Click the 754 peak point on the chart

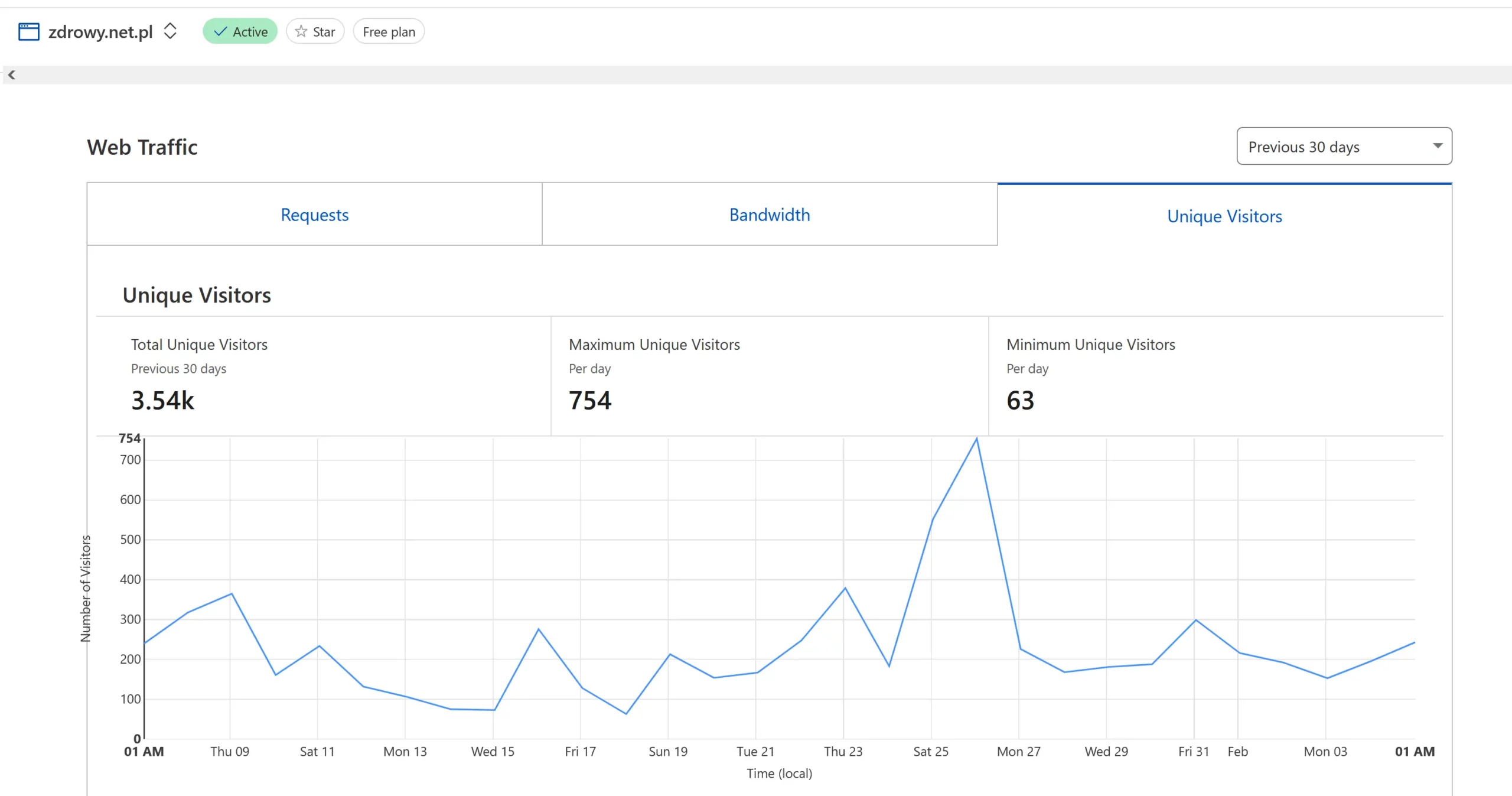[976, 439]
